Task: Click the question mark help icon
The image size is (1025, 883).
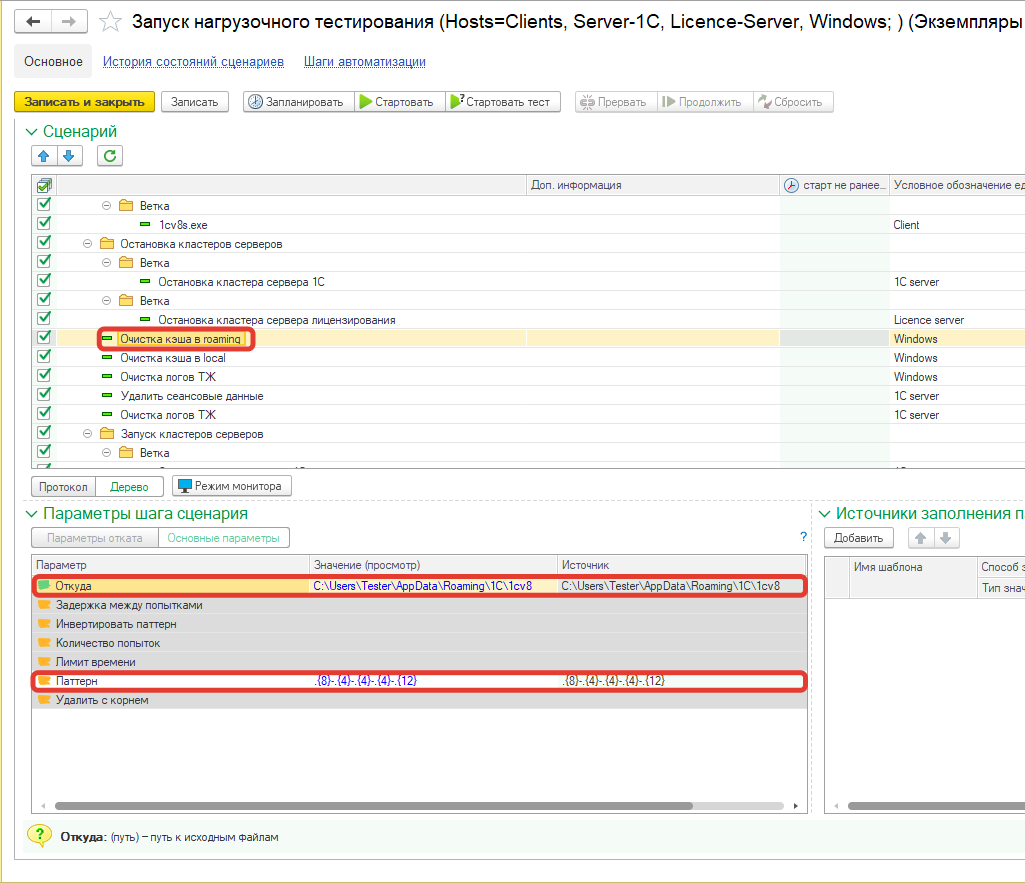Action: pyautogui.click(x=803, y=537)
